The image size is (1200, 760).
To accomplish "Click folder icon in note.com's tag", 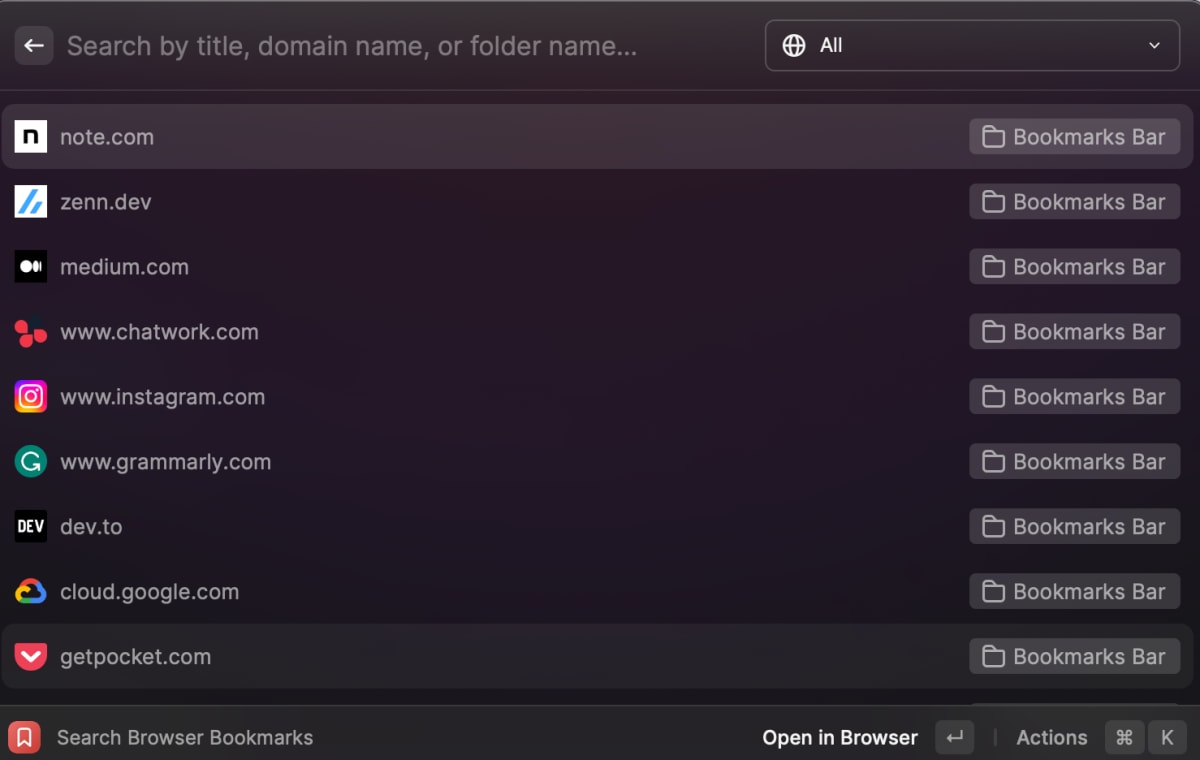I will [x=993, y=137].
